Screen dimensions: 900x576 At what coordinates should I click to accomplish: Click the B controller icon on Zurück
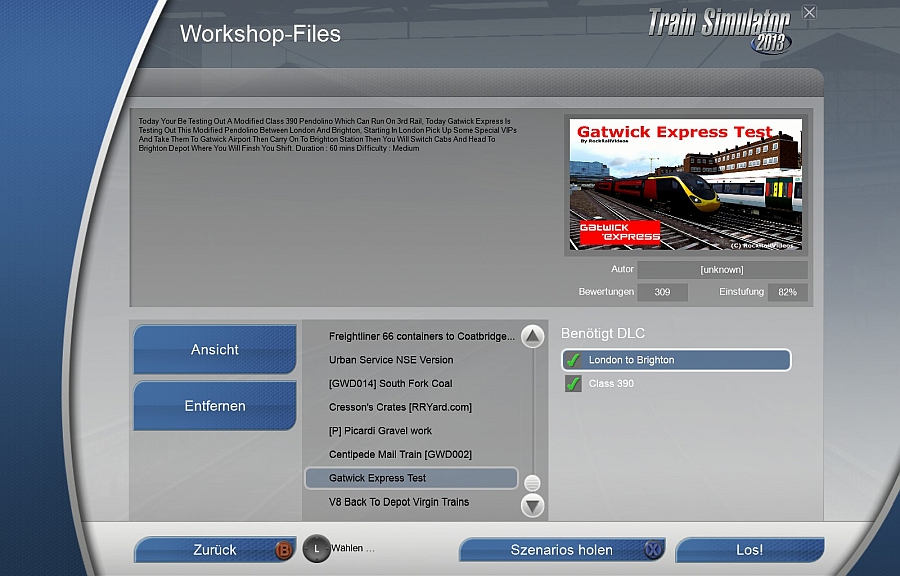(284, 550)
